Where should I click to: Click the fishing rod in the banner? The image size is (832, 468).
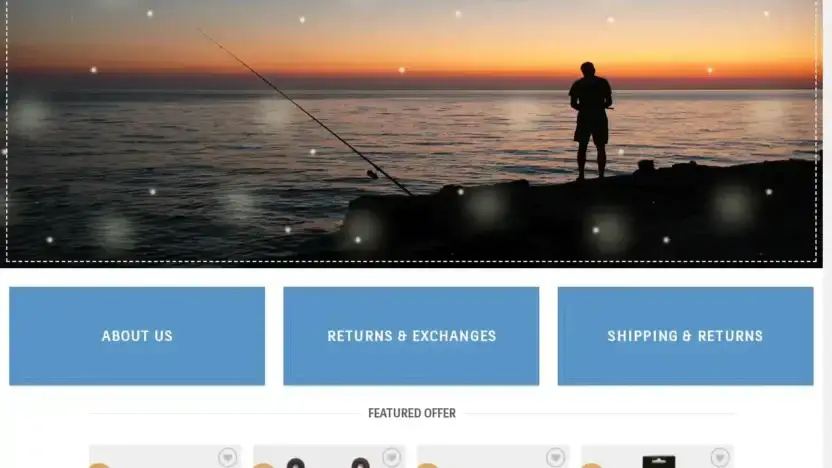305,112
